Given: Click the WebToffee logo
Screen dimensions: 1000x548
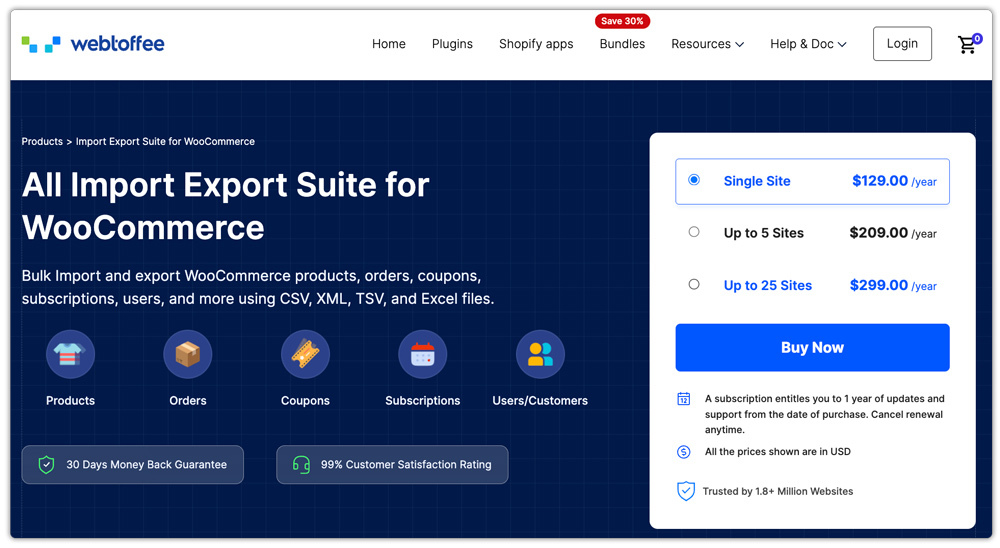Looking at the screenshot, I should tap(93, 43).
